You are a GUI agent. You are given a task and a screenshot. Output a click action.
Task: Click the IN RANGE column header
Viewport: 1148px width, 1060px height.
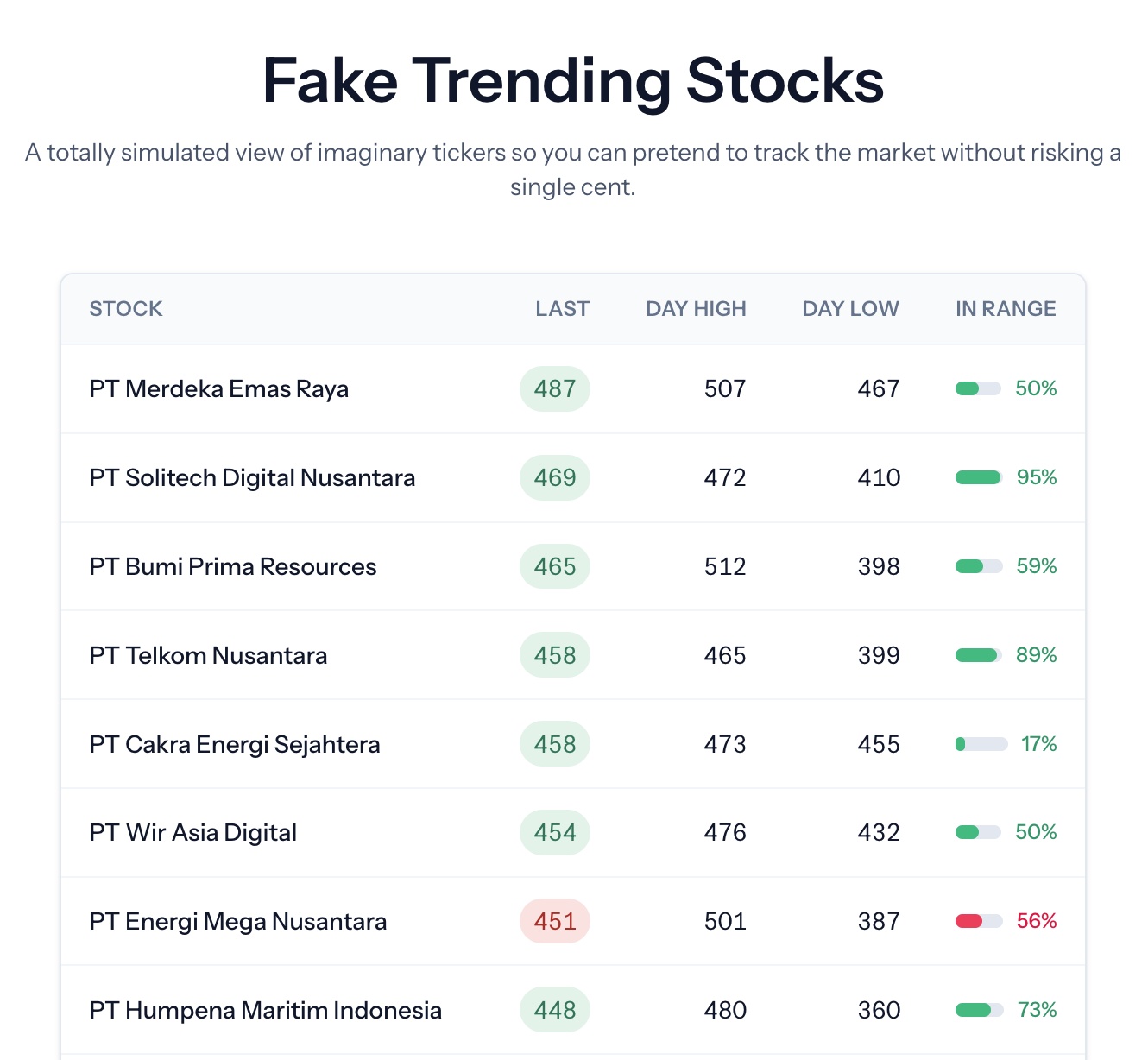pyautogui.click(x=1006, y=308)
